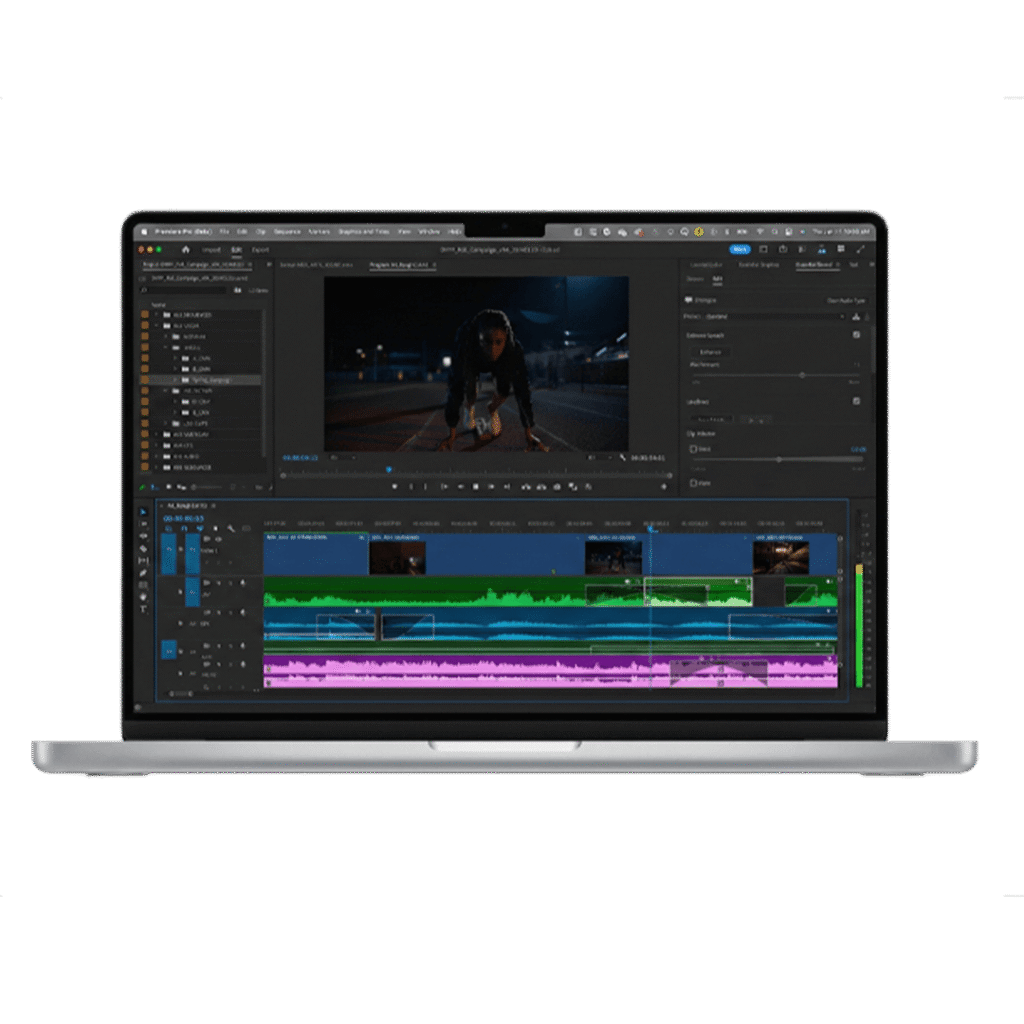Click the Clear Audio Type button

pos(846,300)
